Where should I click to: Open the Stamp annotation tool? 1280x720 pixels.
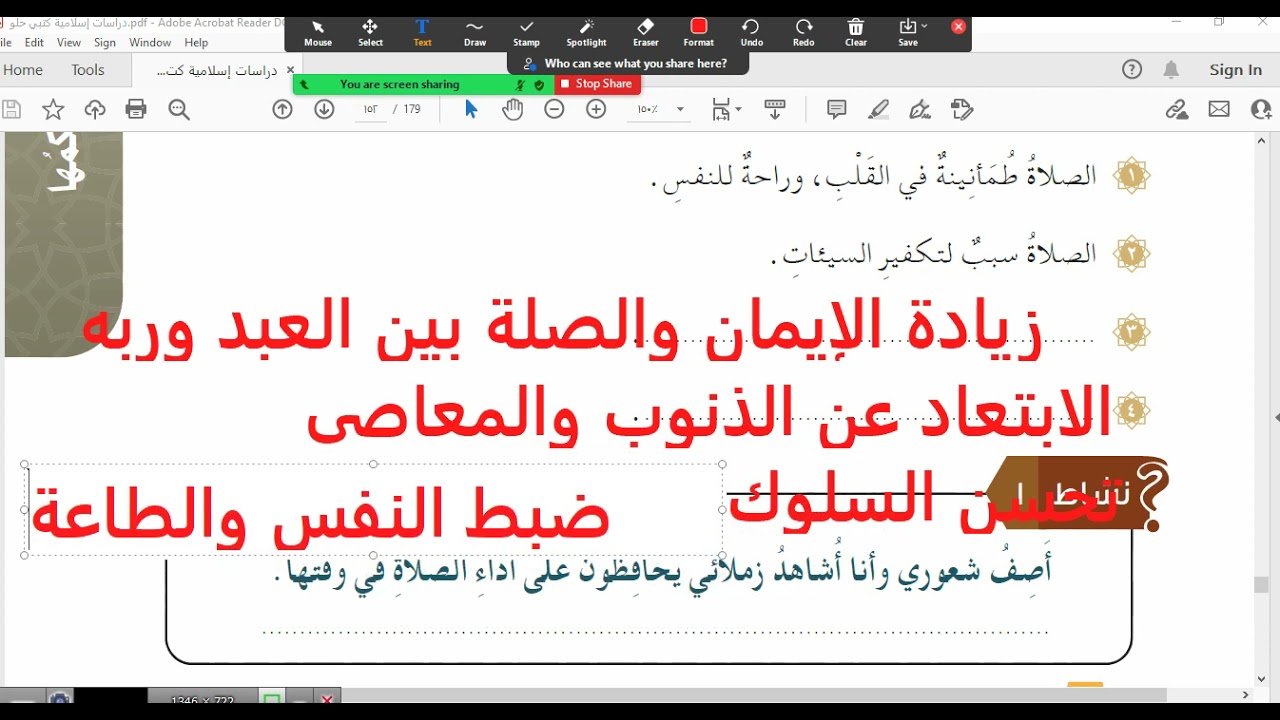click(x=527, y=33)
